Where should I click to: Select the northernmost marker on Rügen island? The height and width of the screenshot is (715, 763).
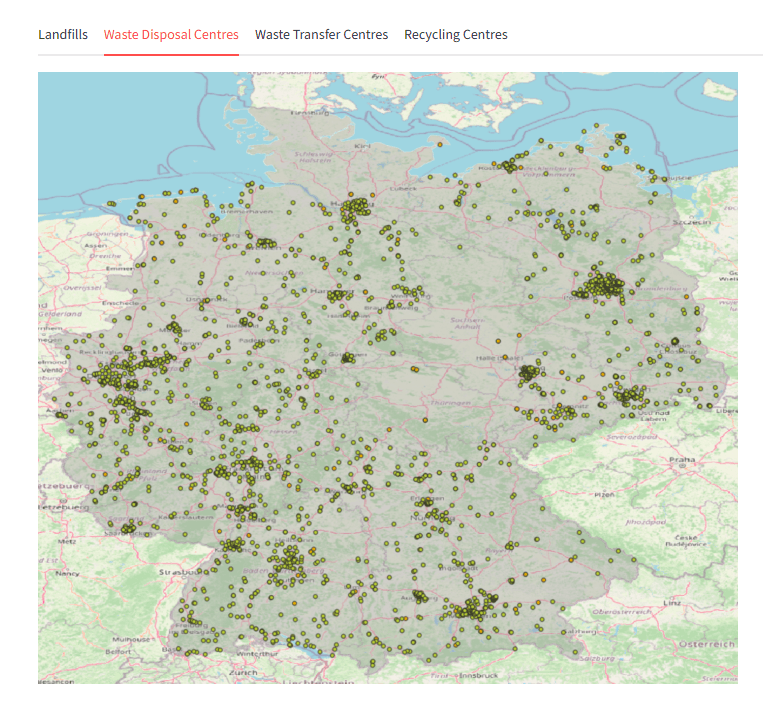point(597,126)
